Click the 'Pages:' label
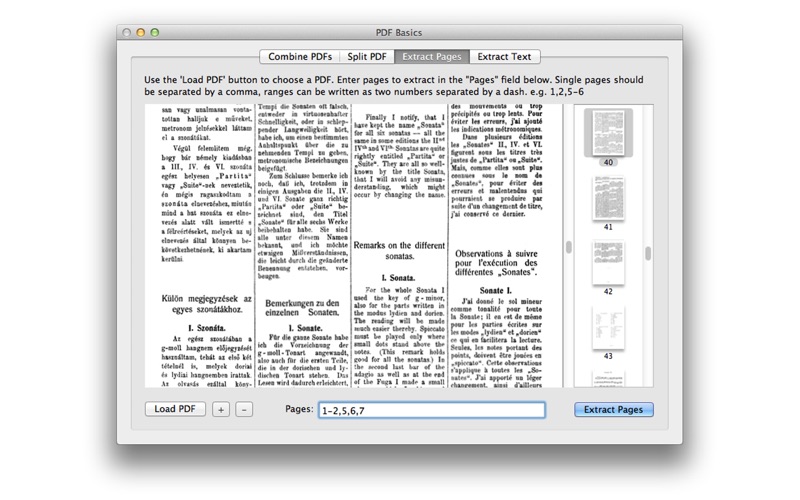800x500 pixels. (299, 409)
